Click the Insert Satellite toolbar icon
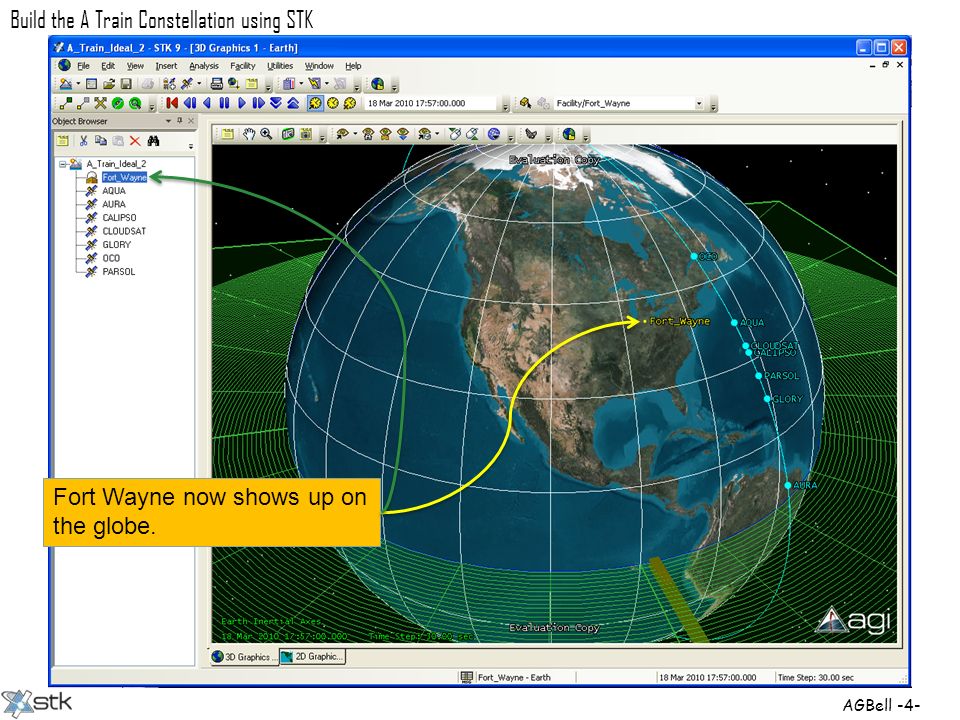Image resolution: width=960 pixels, height=720 pixels. (187, 83)
